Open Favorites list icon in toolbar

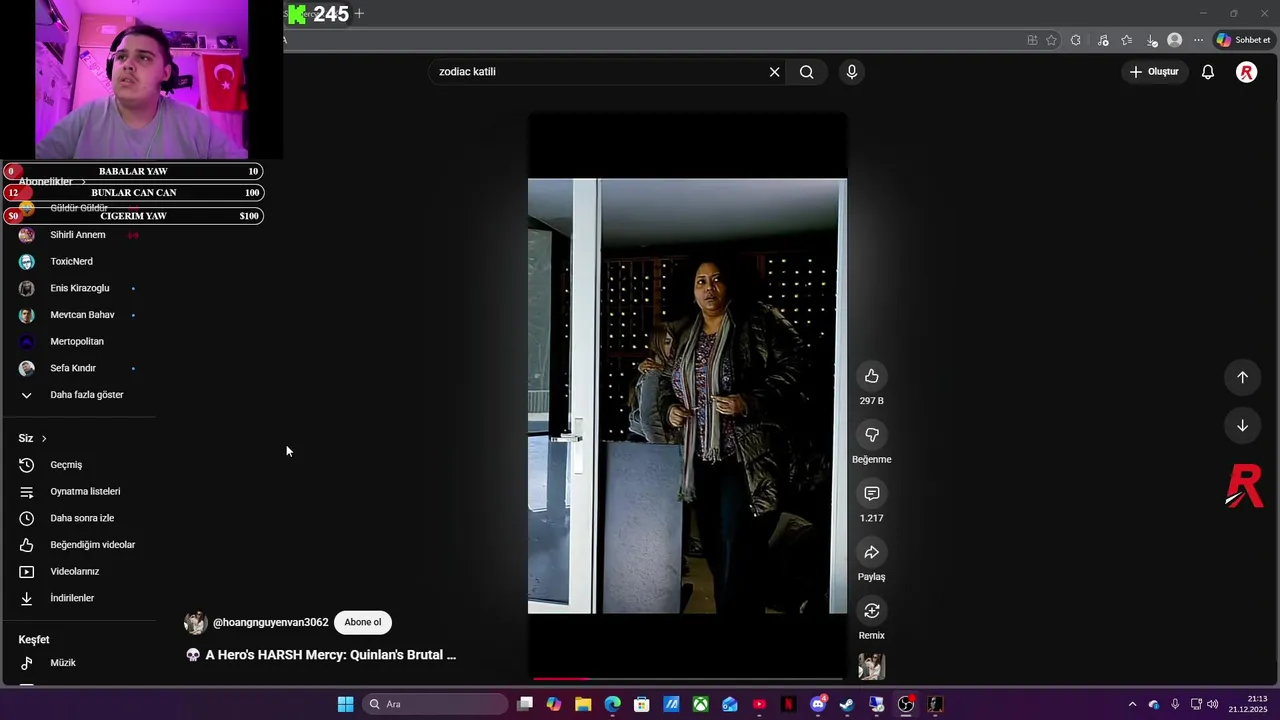1127,40
